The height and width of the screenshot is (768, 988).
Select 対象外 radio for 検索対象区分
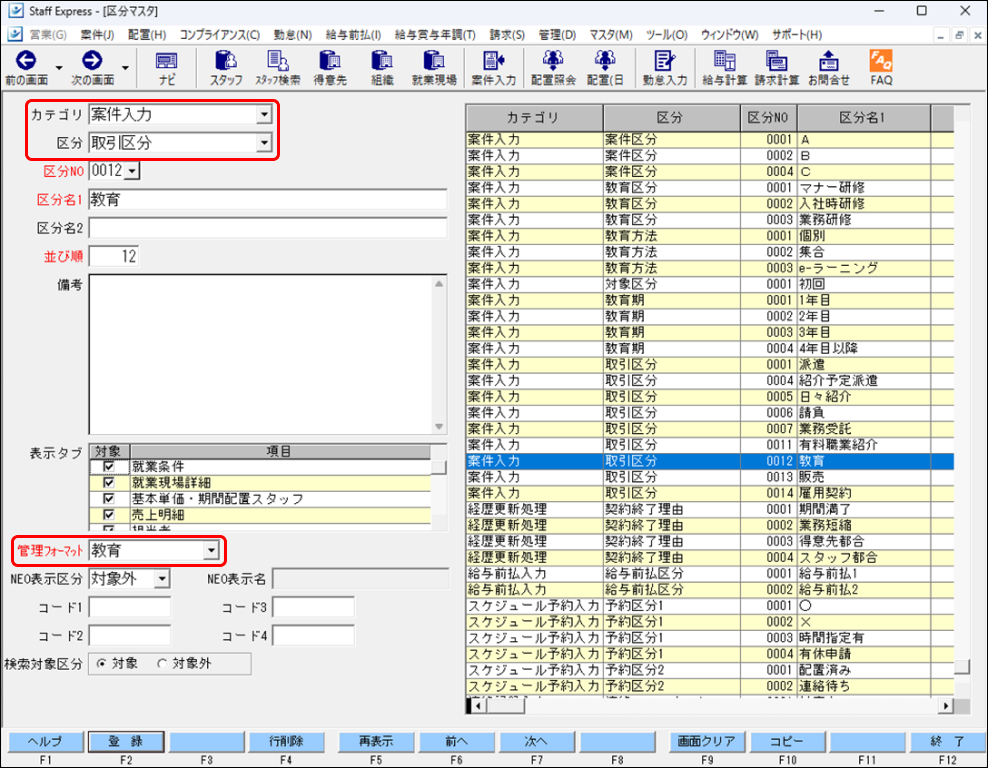tap(162, 663)
